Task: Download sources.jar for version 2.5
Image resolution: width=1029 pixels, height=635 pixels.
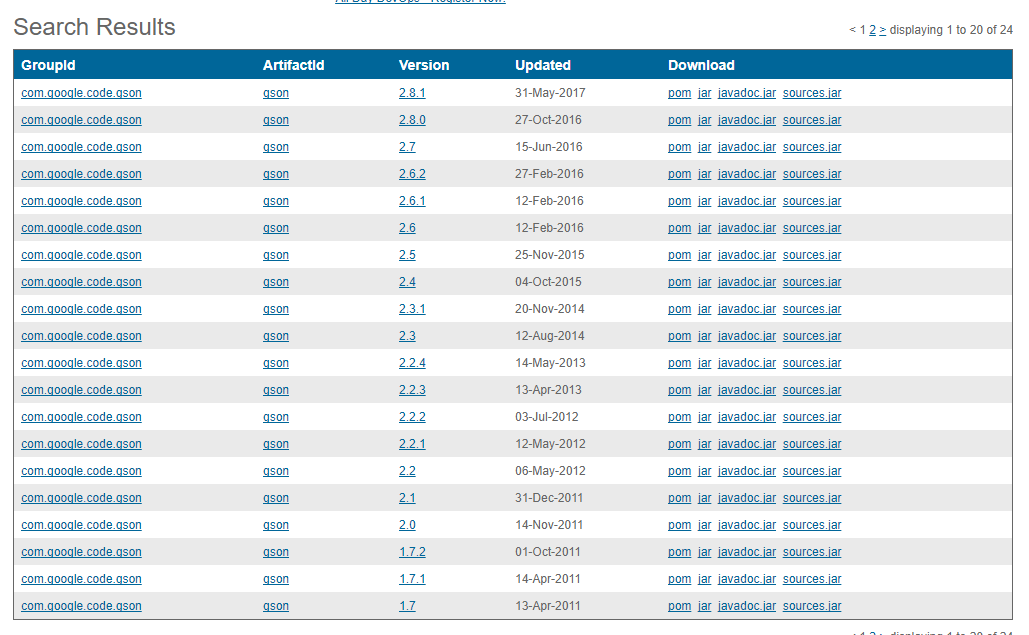Action: (812, 255)
